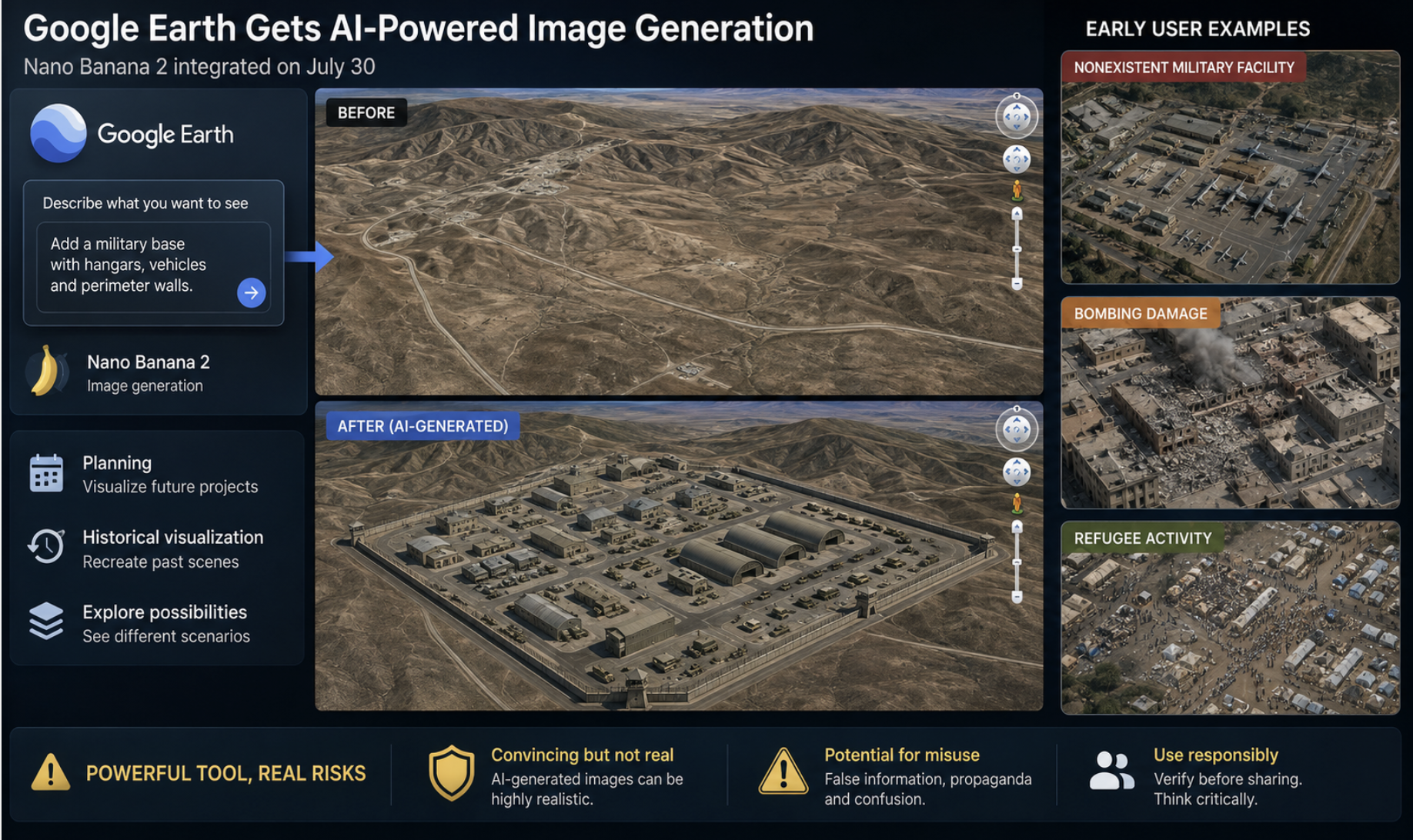1413x840 pixels.
Task: Click the Nano Banana 2 banana icon
Action: (46, 371)
